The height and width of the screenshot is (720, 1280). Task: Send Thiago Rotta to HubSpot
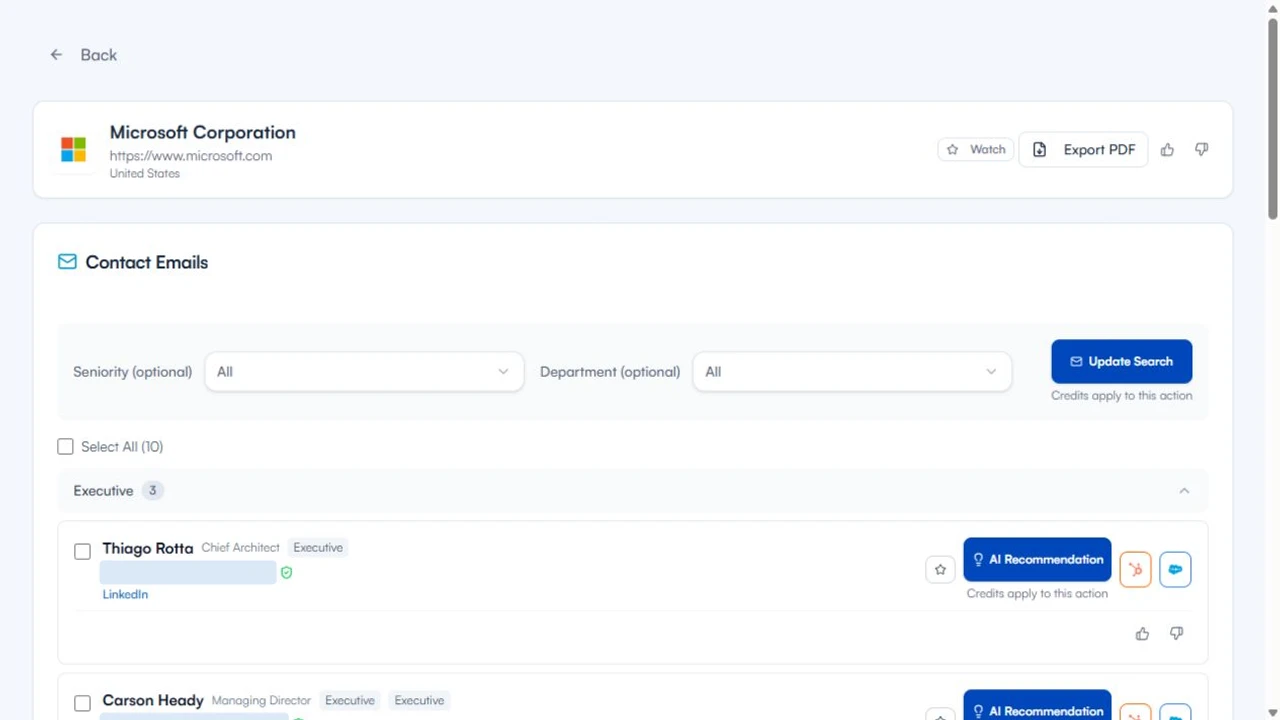coord(1135,569)
